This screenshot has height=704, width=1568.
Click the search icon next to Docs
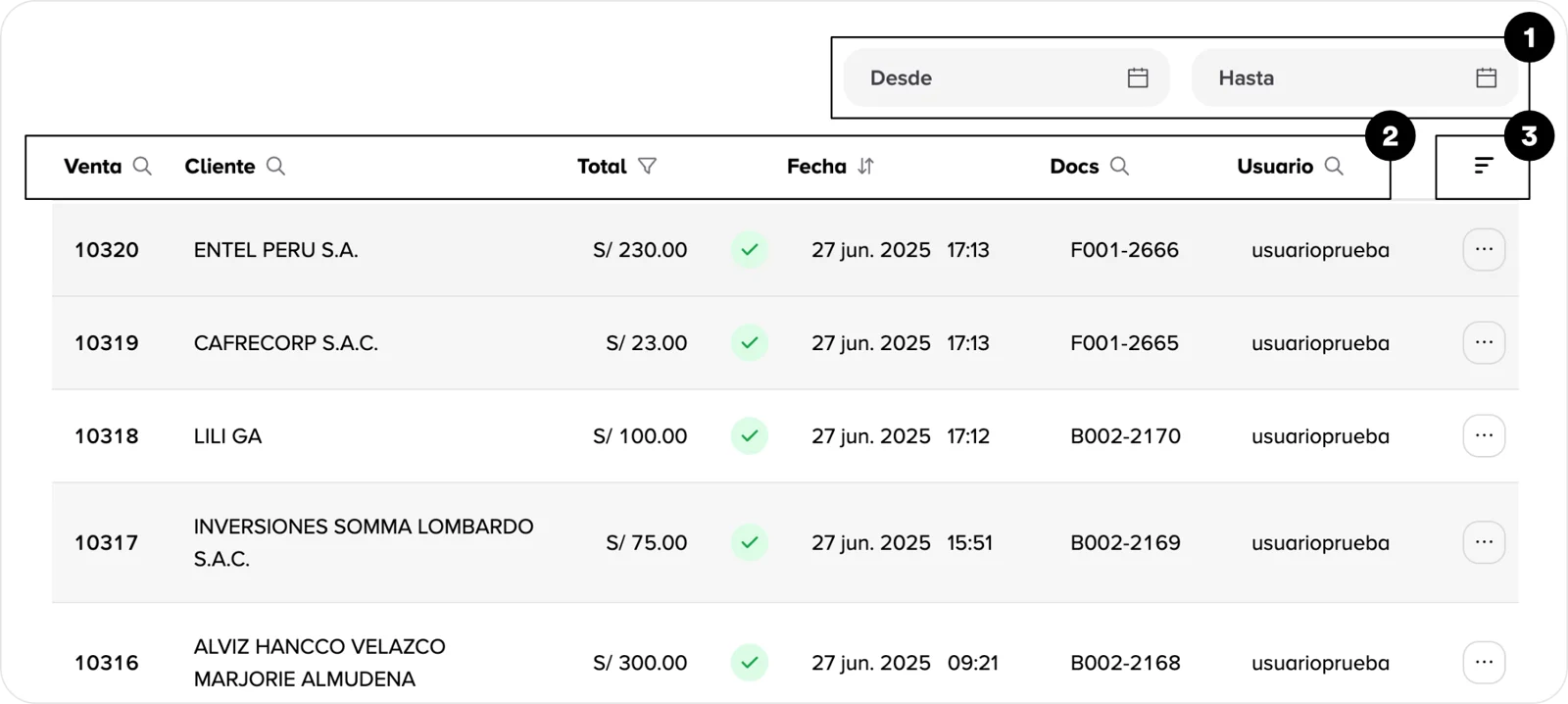pos(1119,167)
